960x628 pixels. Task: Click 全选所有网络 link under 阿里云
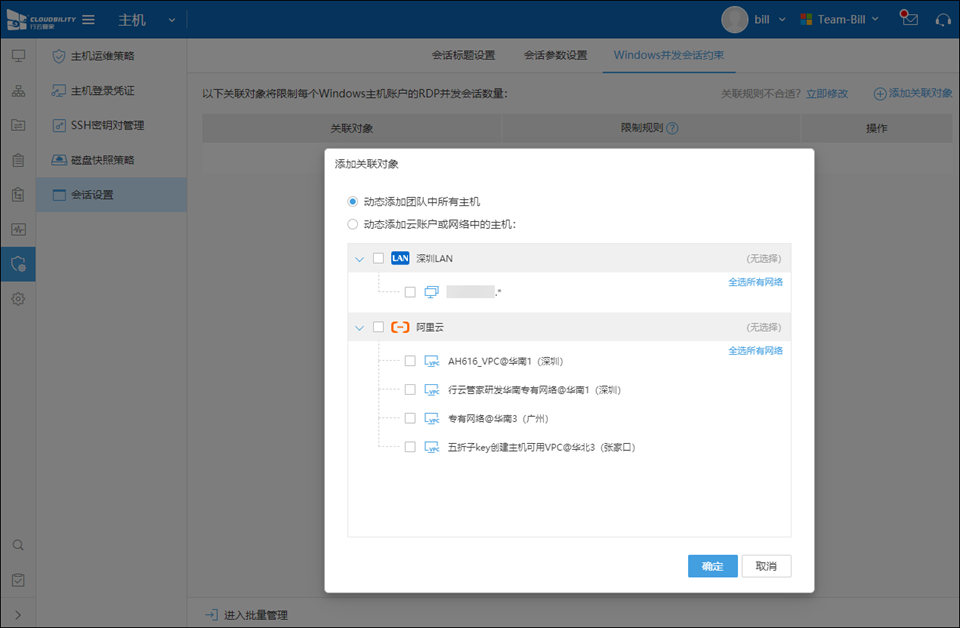755,351
